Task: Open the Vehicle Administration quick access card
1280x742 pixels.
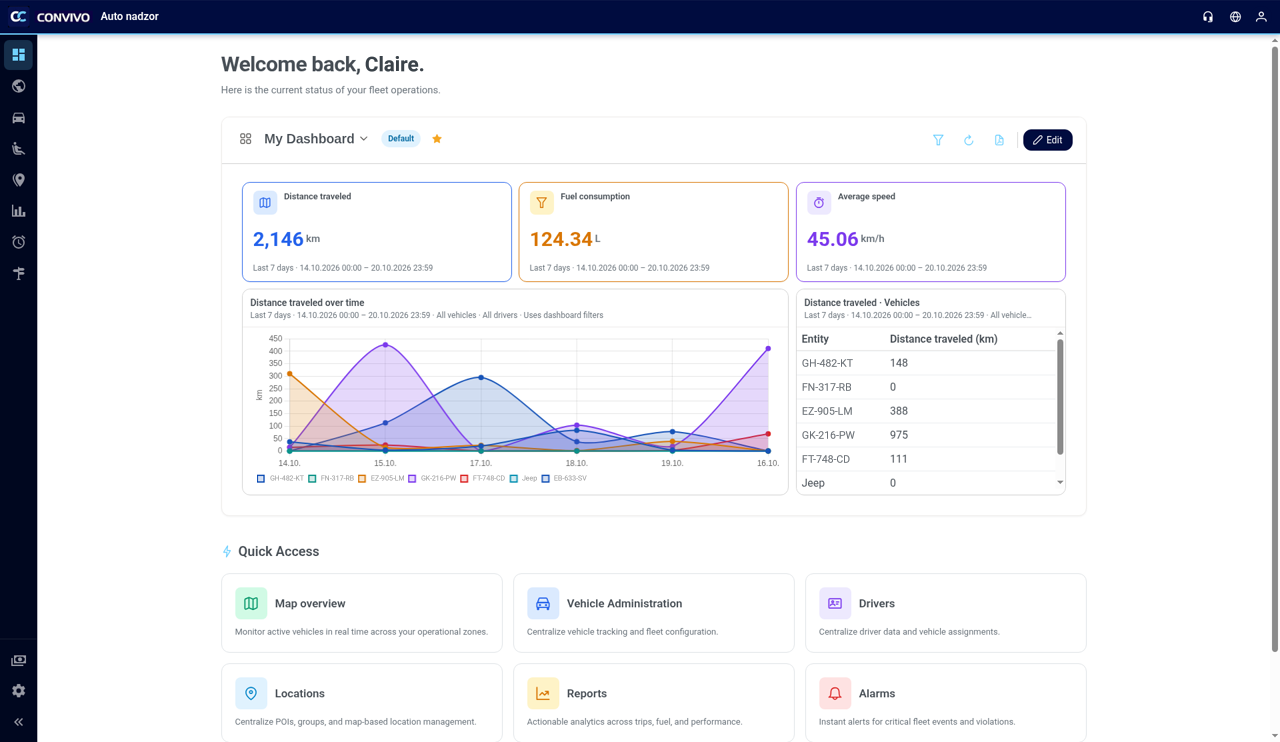Action: [653, 613]
